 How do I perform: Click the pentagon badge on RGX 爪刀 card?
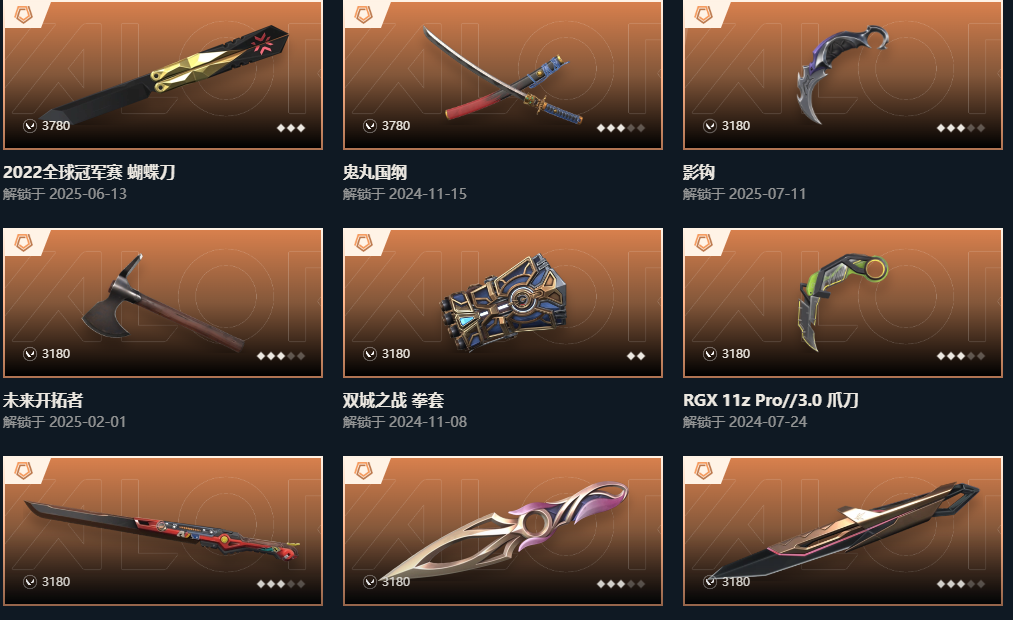[x=704, y=242]
